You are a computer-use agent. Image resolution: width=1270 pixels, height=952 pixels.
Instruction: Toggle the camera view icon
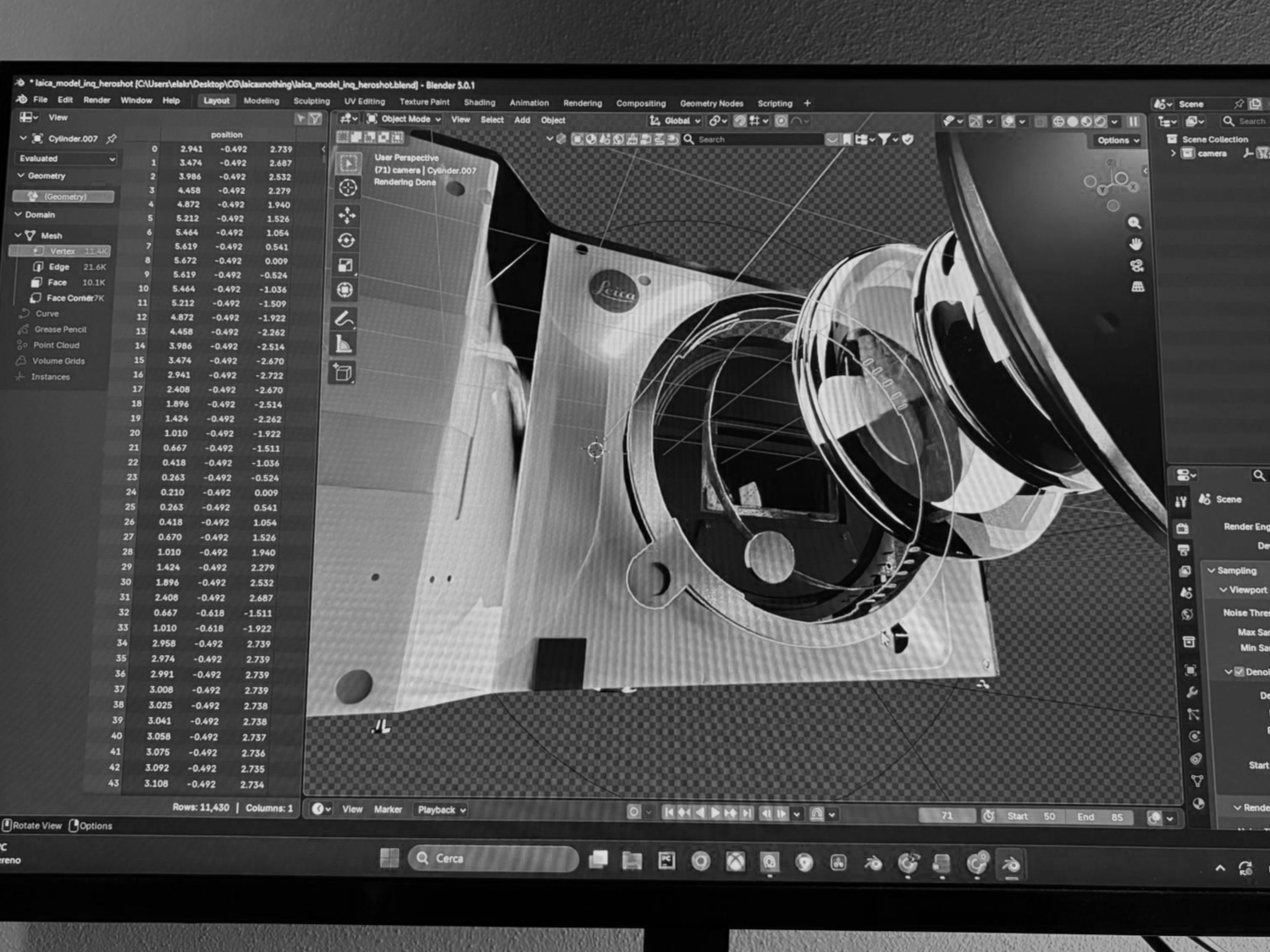(x=1137, y=266)
